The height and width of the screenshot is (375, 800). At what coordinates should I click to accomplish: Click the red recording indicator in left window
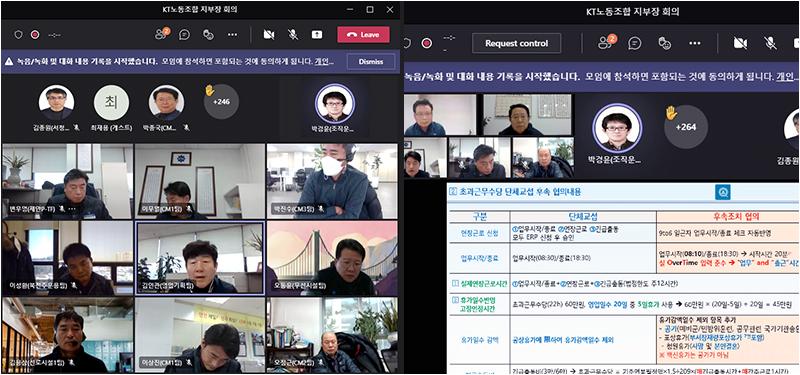pos(35,35)
